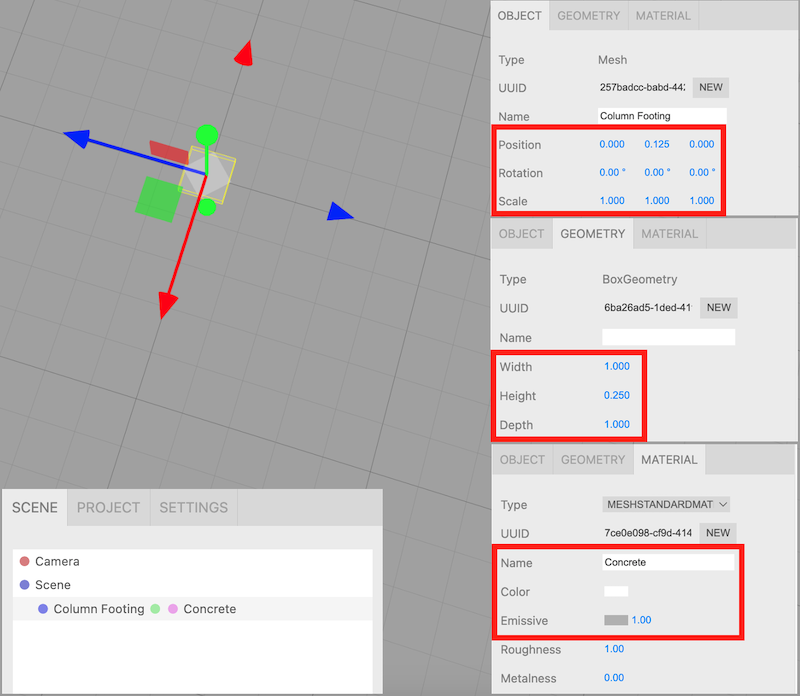Image resolution: width=800 pixels, height=696 pixels.
Task: Click NEW button beside material UUID
Action: click(x=718, y=533)
